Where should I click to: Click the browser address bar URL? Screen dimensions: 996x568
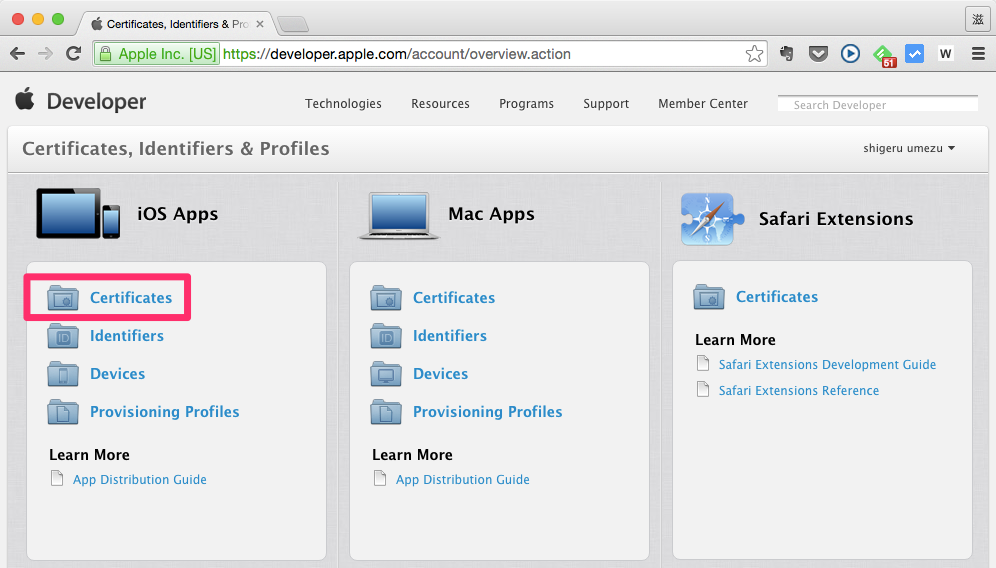click(x=397, y=54)
